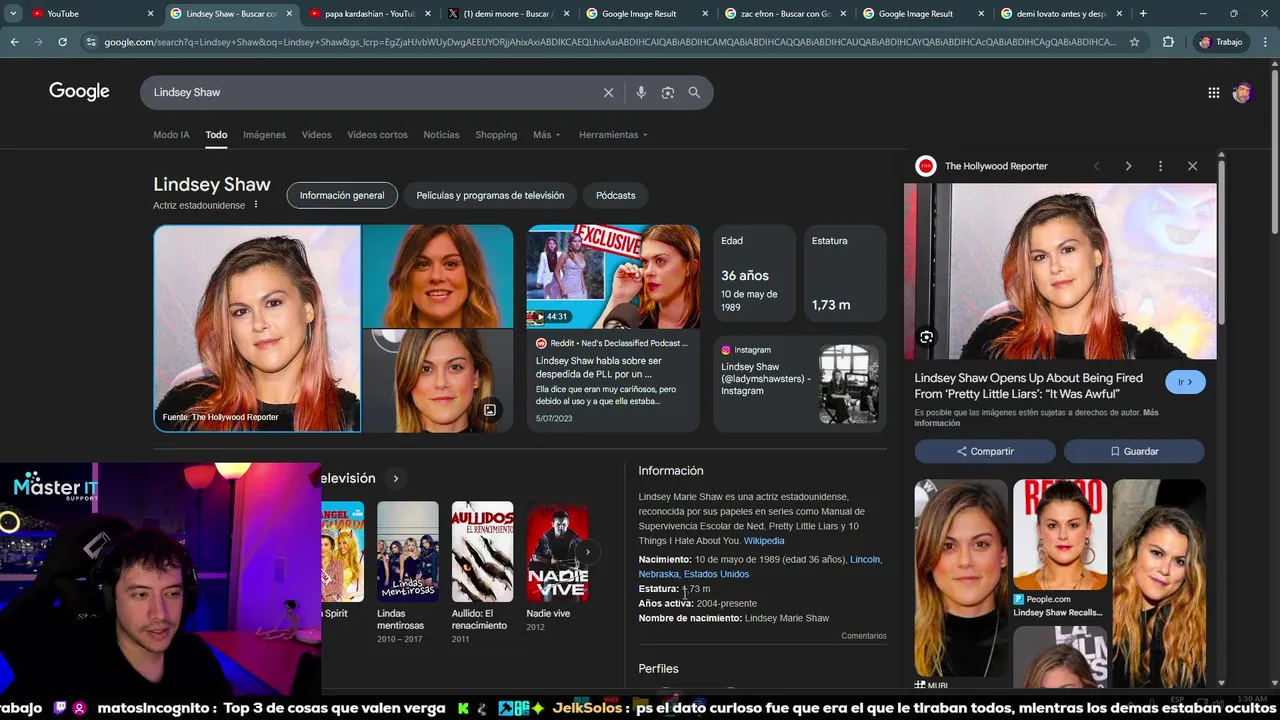Play the 44:31 Reddit podcast video
The width and height of the screenshot is (1280, 720).
613,277
